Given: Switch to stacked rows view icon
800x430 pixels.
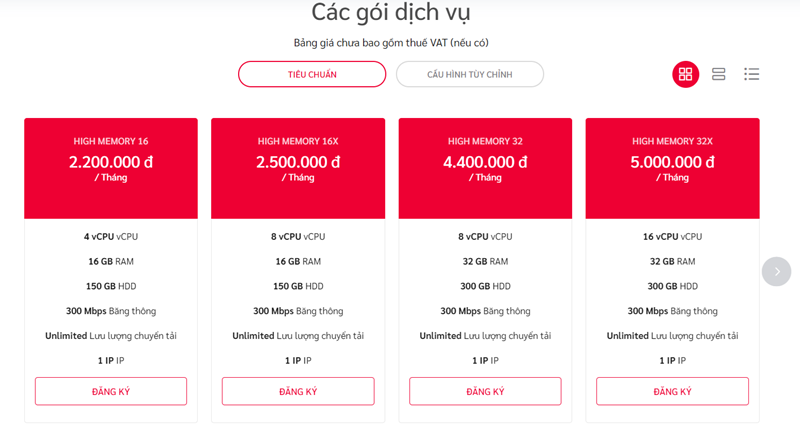Looking at the screenshot, I should (x=718, y=74).
